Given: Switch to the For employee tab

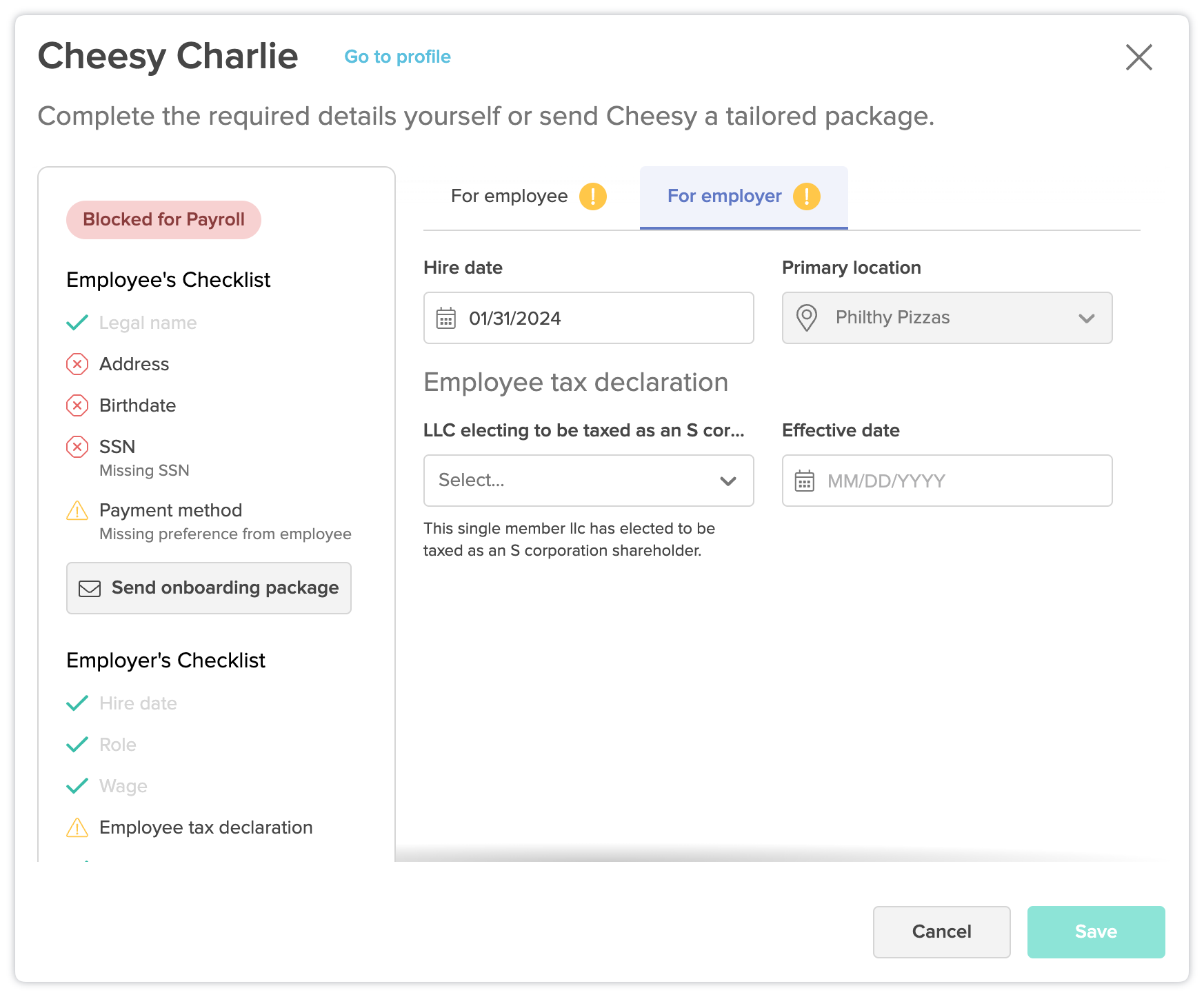Looking at the screenshot, I should click(528, 197).
